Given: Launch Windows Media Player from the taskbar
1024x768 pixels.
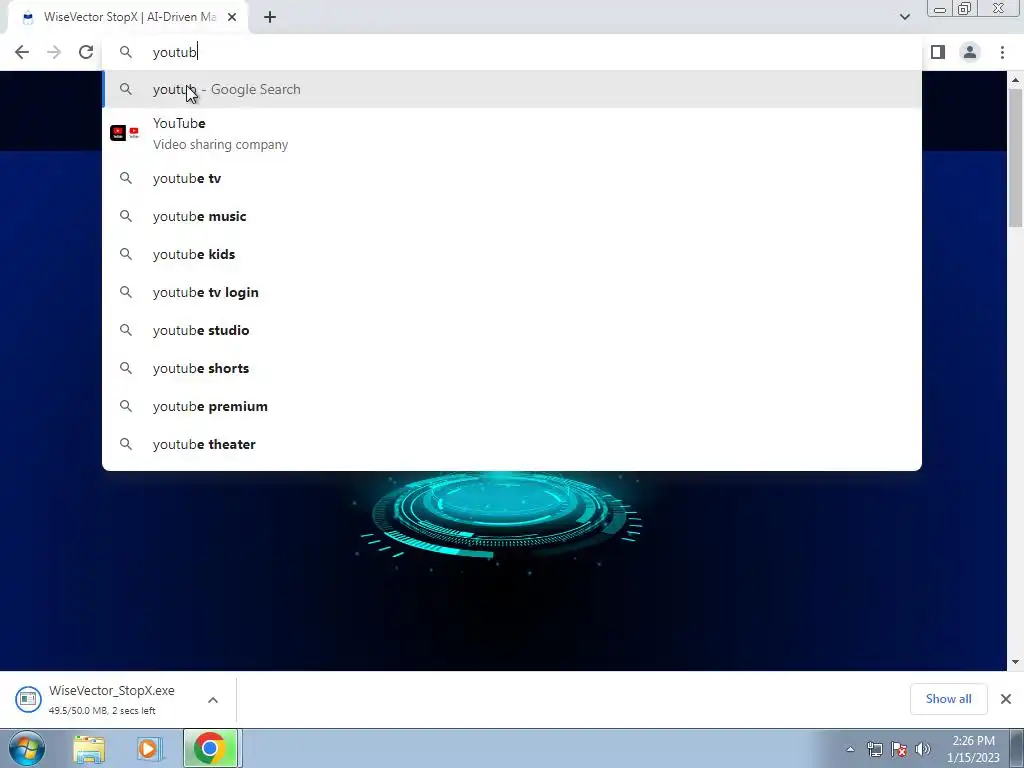Looking at the screenshot, I should pos(149,748).
